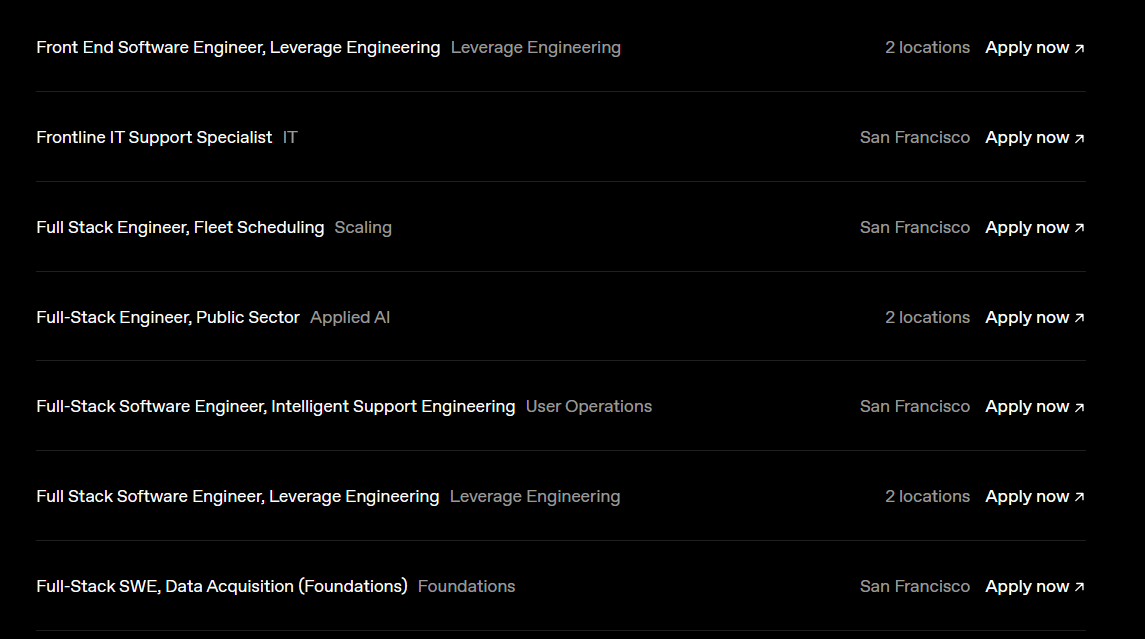Image resolution: width=1145 pixels, height=639 pixels.
Task: Click 2 locations on Front End Engineer row
Action: (927, 47)
